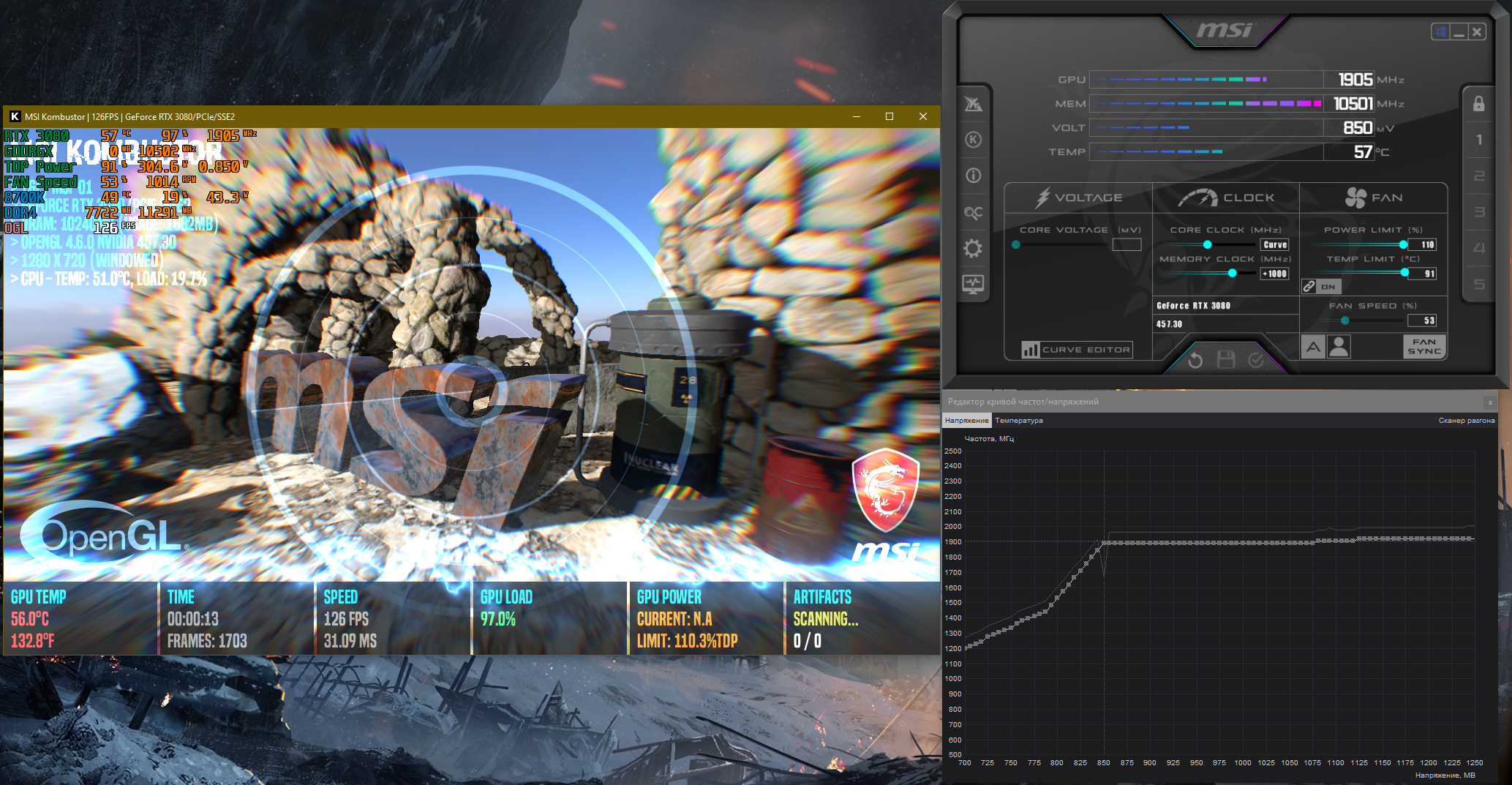Click the Clock speedometer header icon
Image resolution: width=1512 pixels, height=785 pixels.
(1197, 198)
